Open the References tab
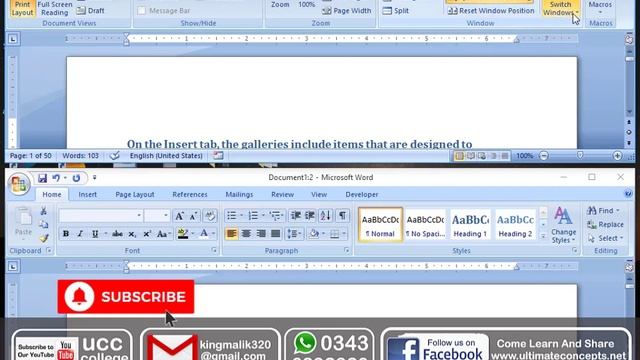Screen dimensions: 640x360 (x=190, y=194)
